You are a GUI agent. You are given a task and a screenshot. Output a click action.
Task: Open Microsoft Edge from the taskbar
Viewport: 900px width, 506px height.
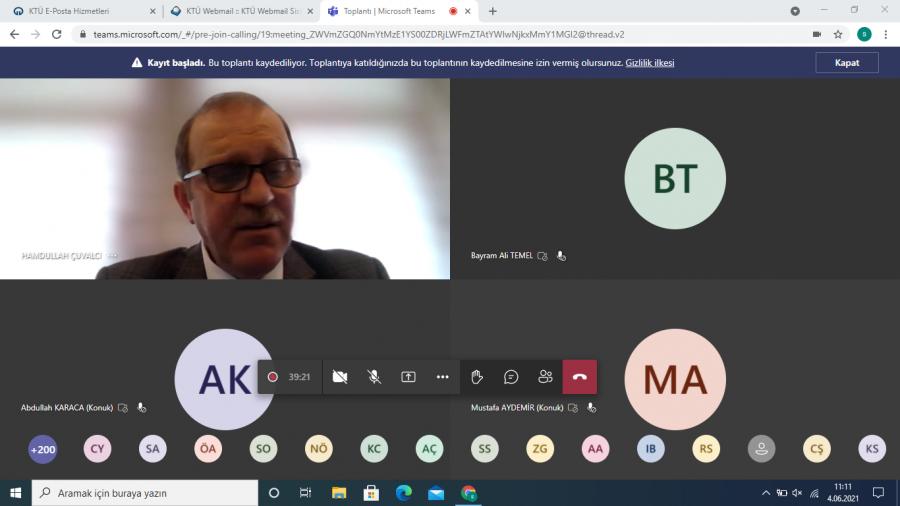tap(403, 493)
